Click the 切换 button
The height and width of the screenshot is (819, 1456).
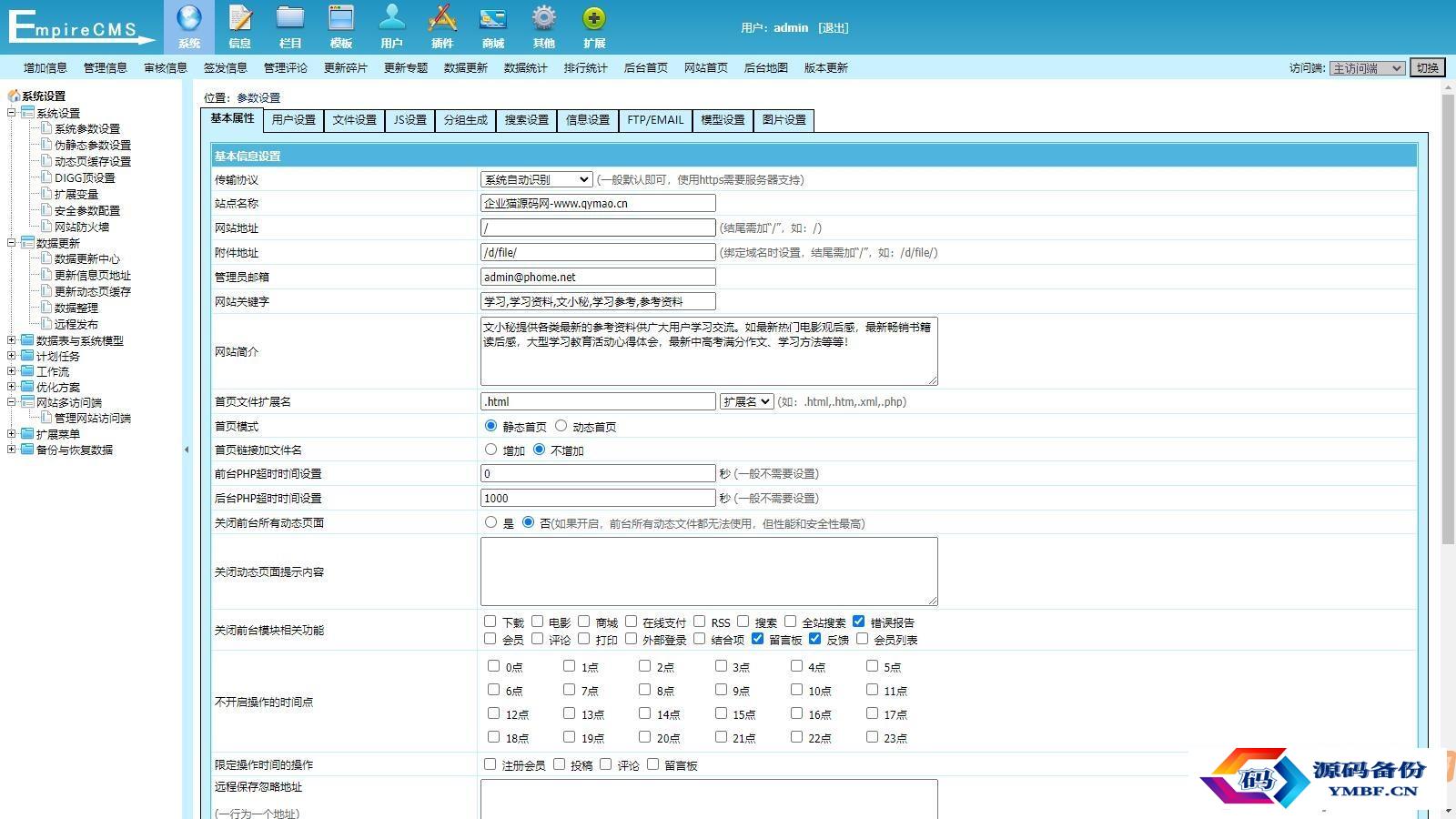tap(1428, 68)
